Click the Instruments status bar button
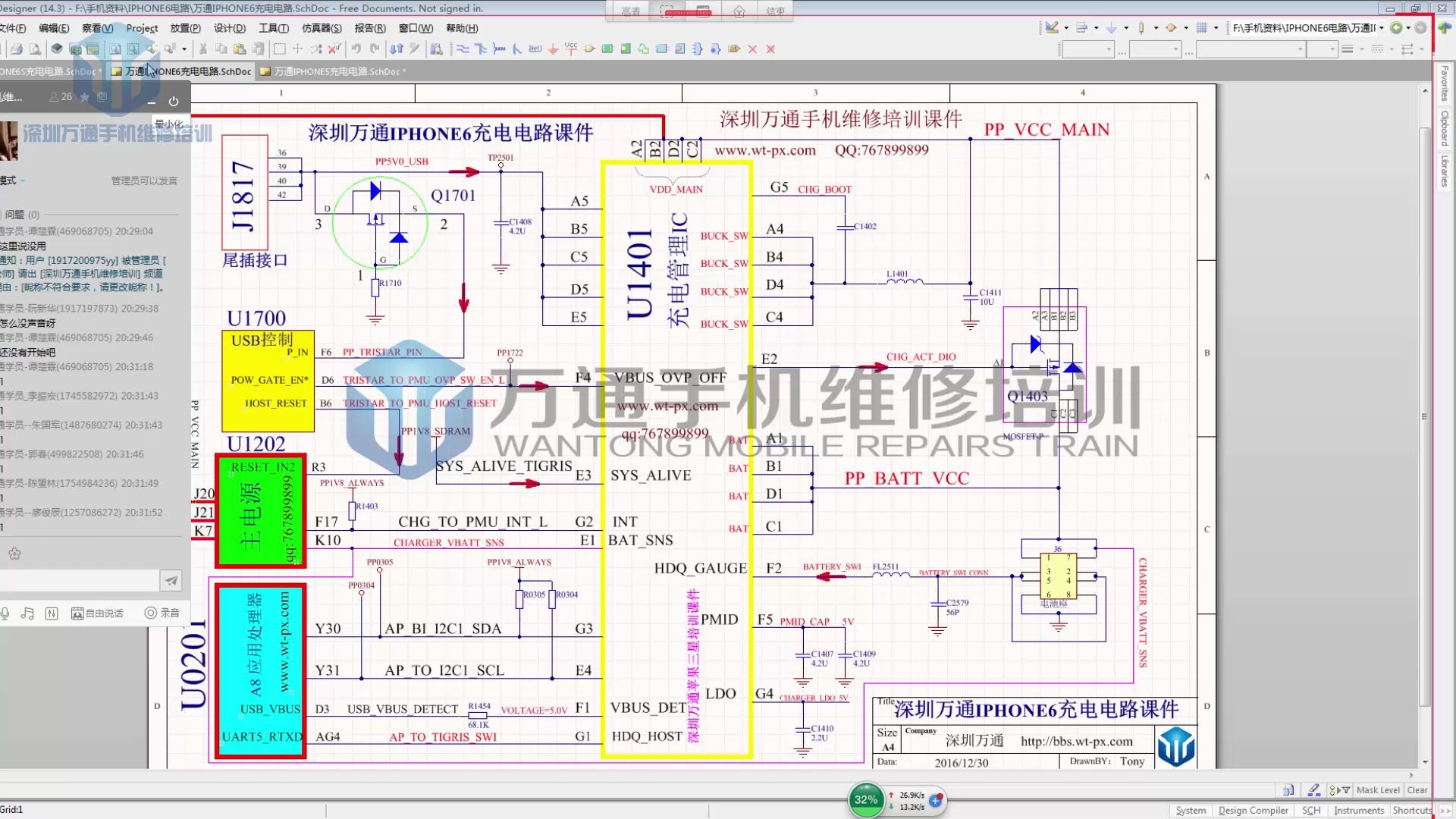Image resolution: width=1456 pixels, height=819 pixels. point(1359,811)
